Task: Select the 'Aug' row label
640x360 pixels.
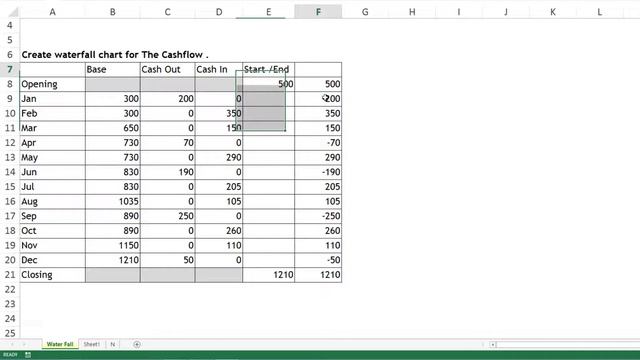Action: [x=53, y=202]
